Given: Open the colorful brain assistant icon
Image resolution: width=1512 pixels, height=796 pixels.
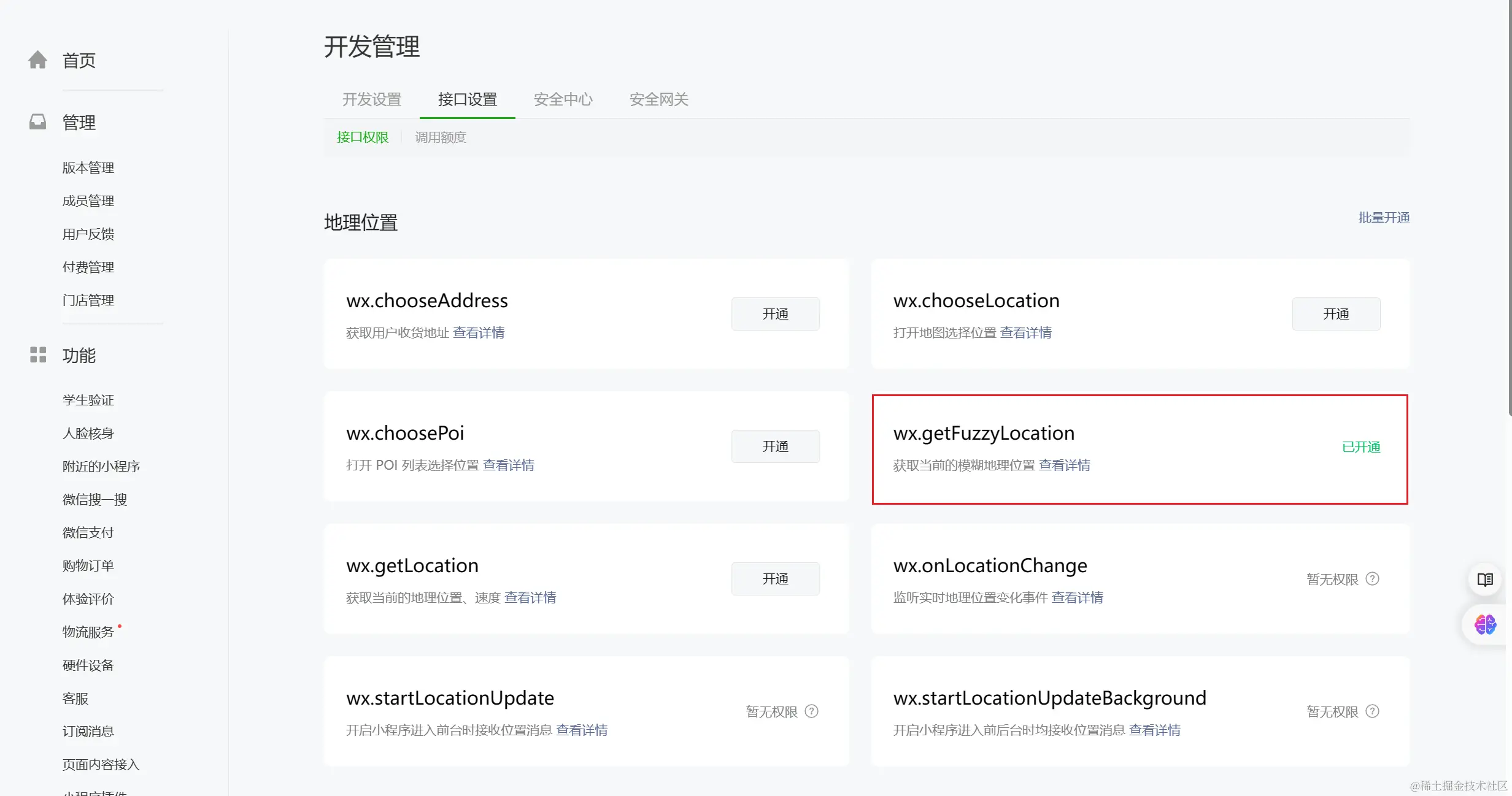Looking at the screenshot, I should point(1485,625).
